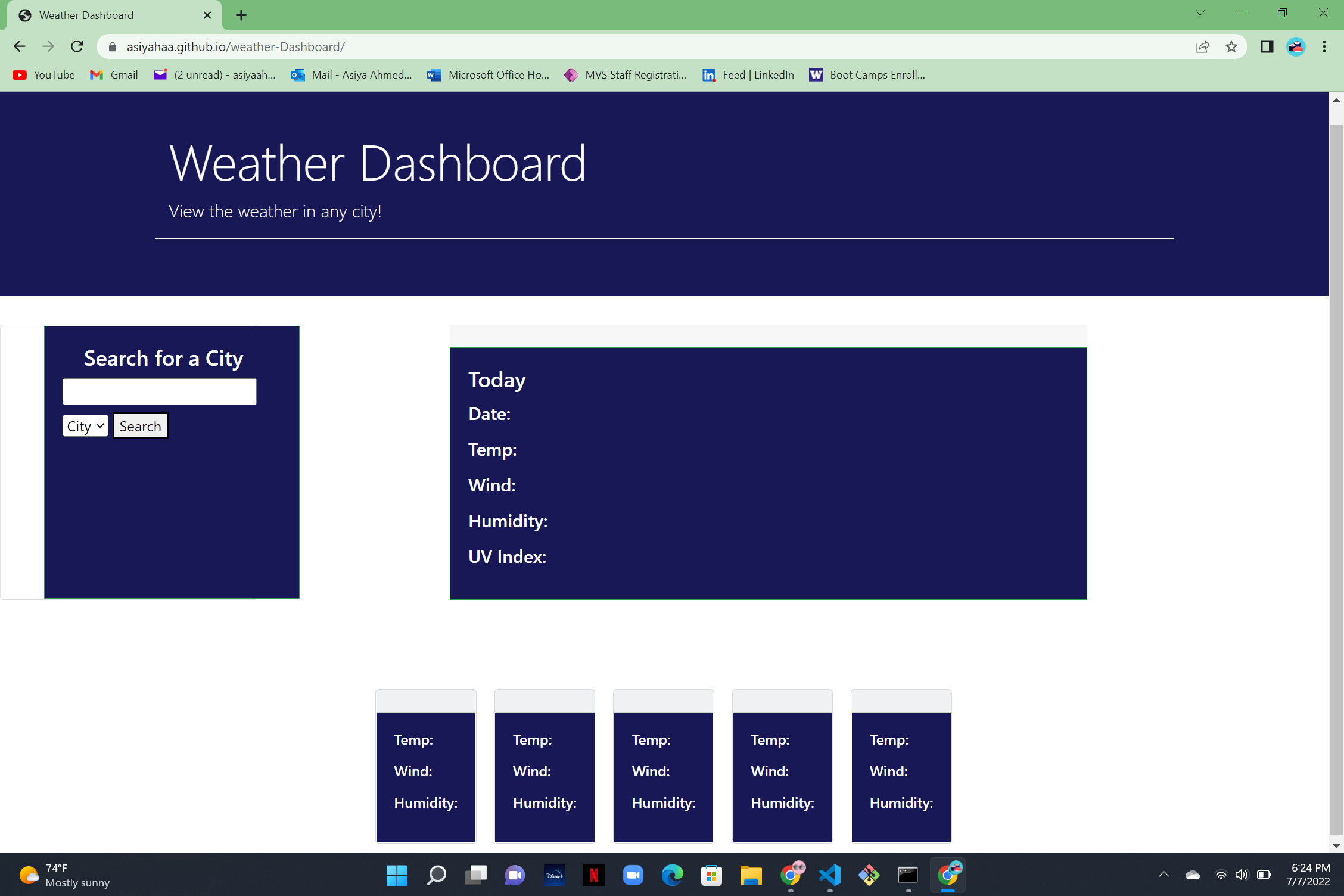Open Visual Studio Code from taskbar
This screenshot has height=896, width=1344.
(829, 875)
